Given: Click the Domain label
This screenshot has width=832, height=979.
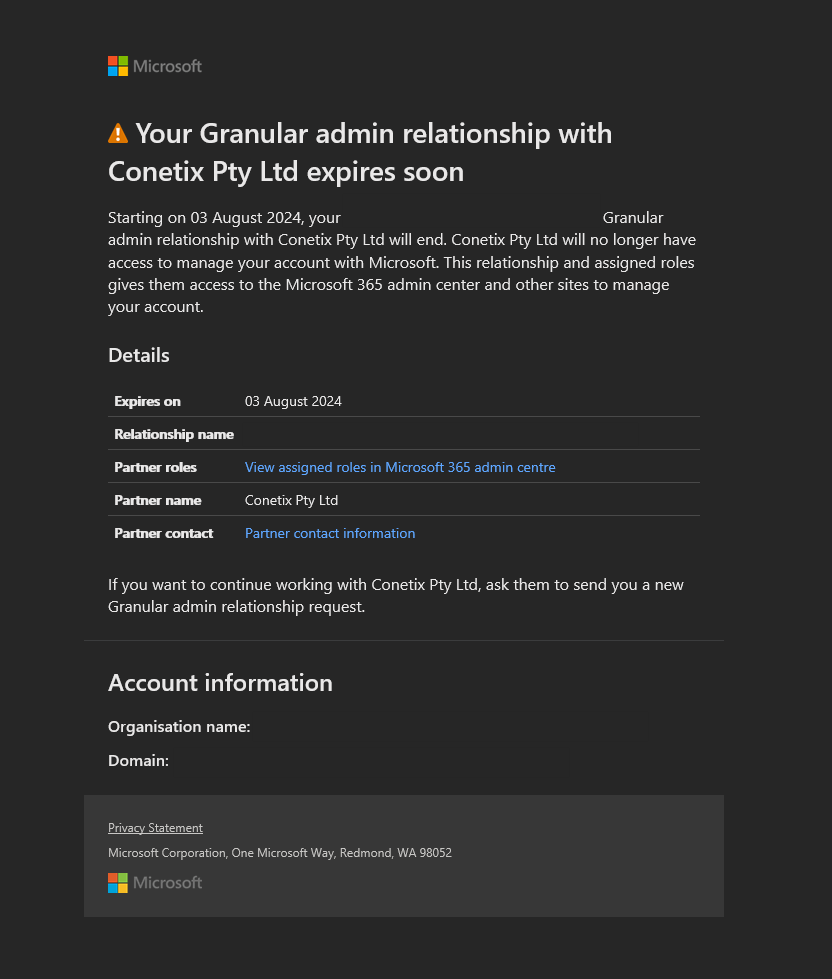Looking at the screenshot, I should (138, 761).
